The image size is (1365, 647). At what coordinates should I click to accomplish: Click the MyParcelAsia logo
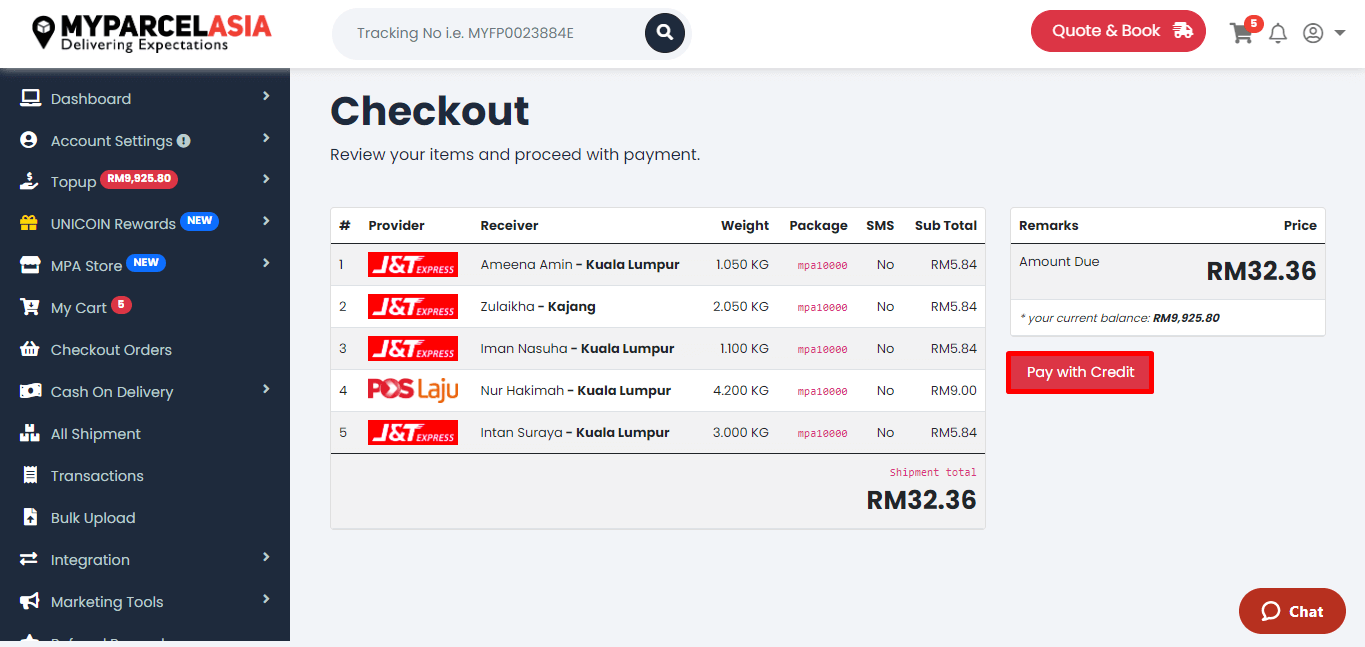(x=151, y=32)
